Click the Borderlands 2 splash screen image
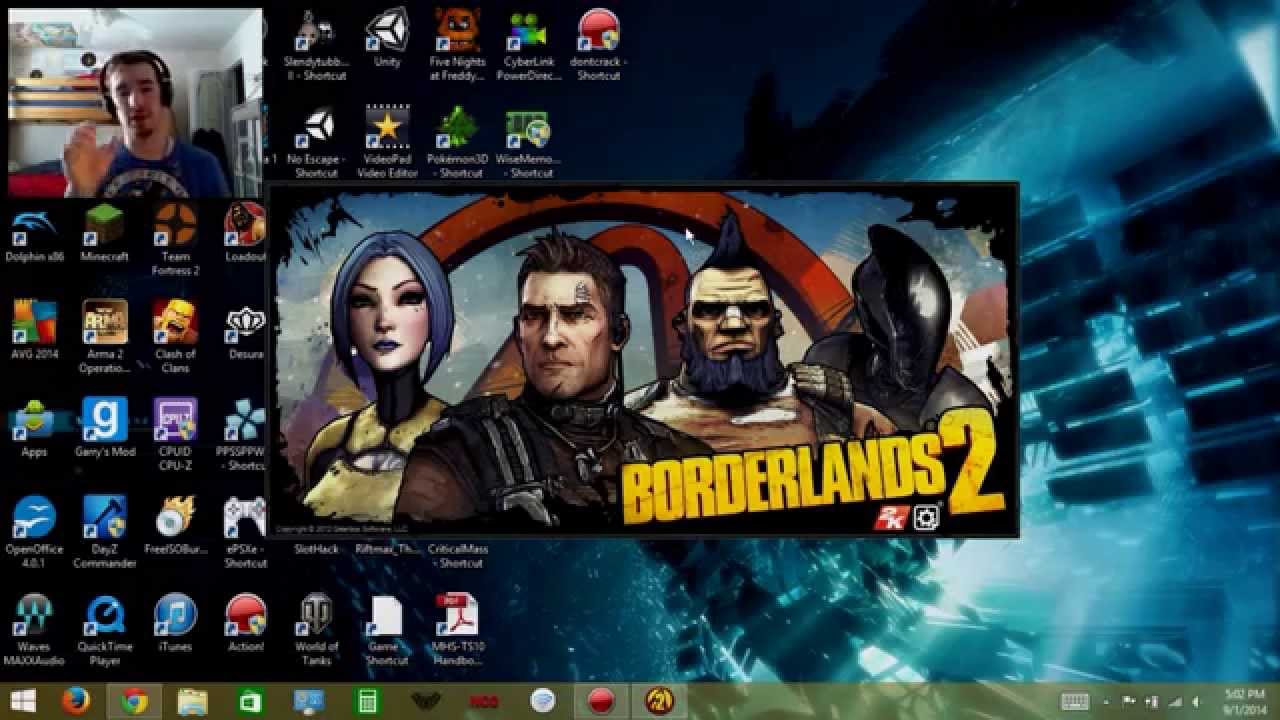 [x=643, y=360]
